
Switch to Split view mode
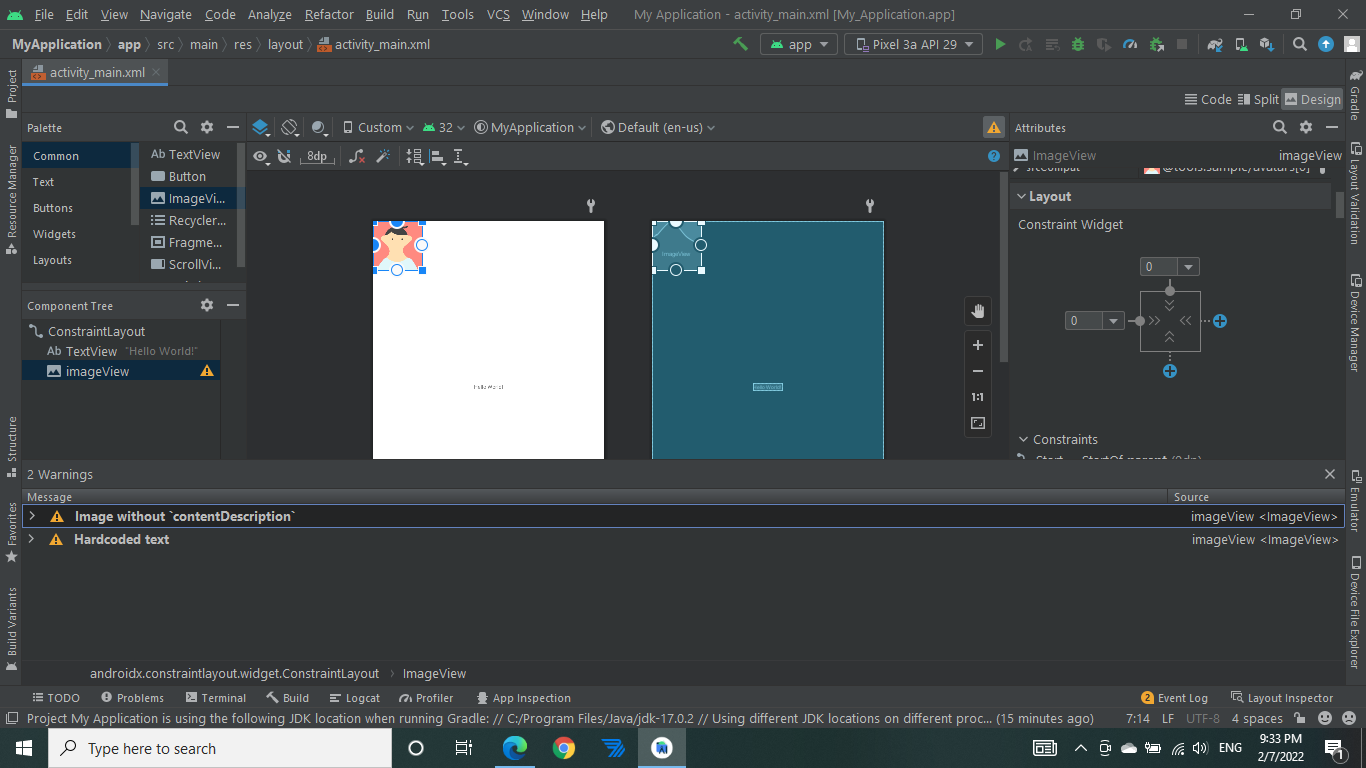pos(1258,99)
